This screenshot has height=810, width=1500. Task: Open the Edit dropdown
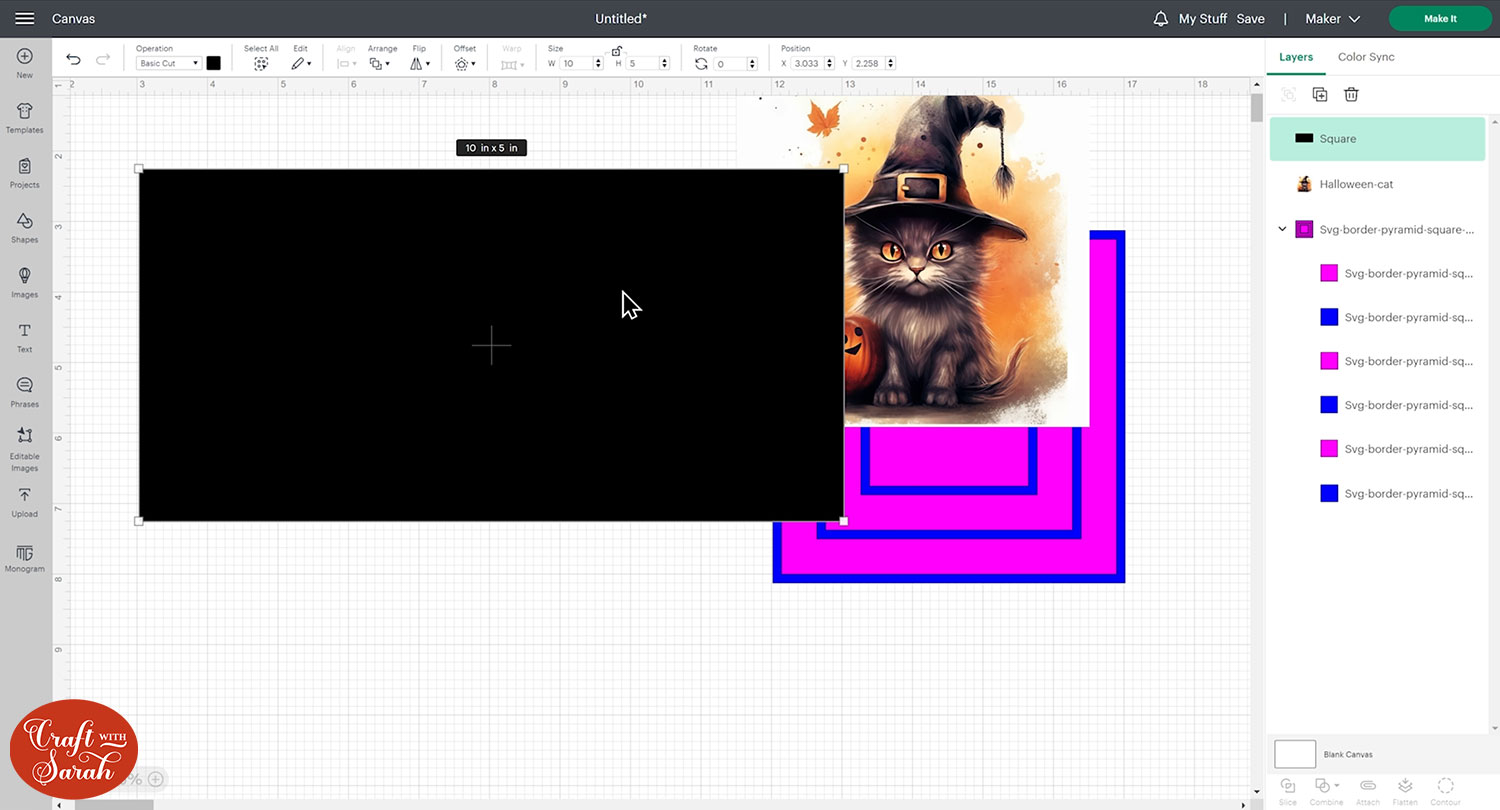pos(301,63)
